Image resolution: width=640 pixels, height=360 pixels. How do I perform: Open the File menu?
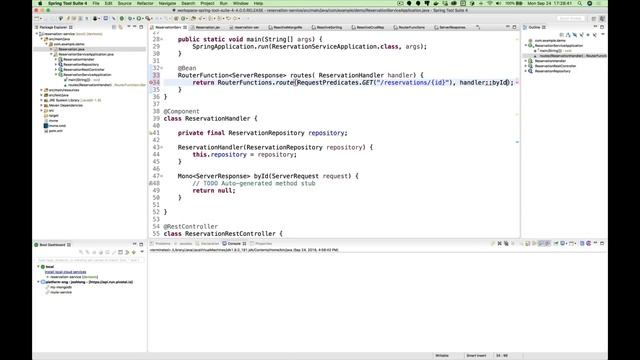[x=96, y=3]
